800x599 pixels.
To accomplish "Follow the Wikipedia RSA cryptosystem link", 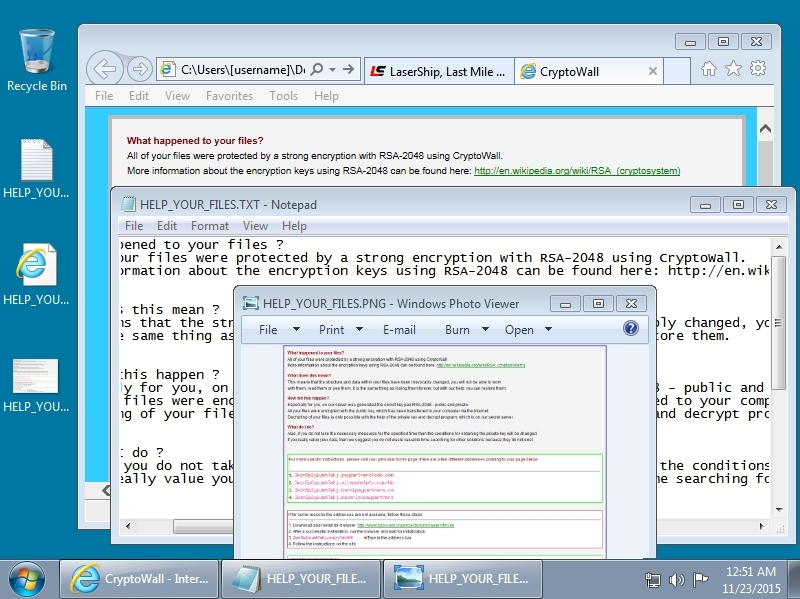I will click(577, 171).
